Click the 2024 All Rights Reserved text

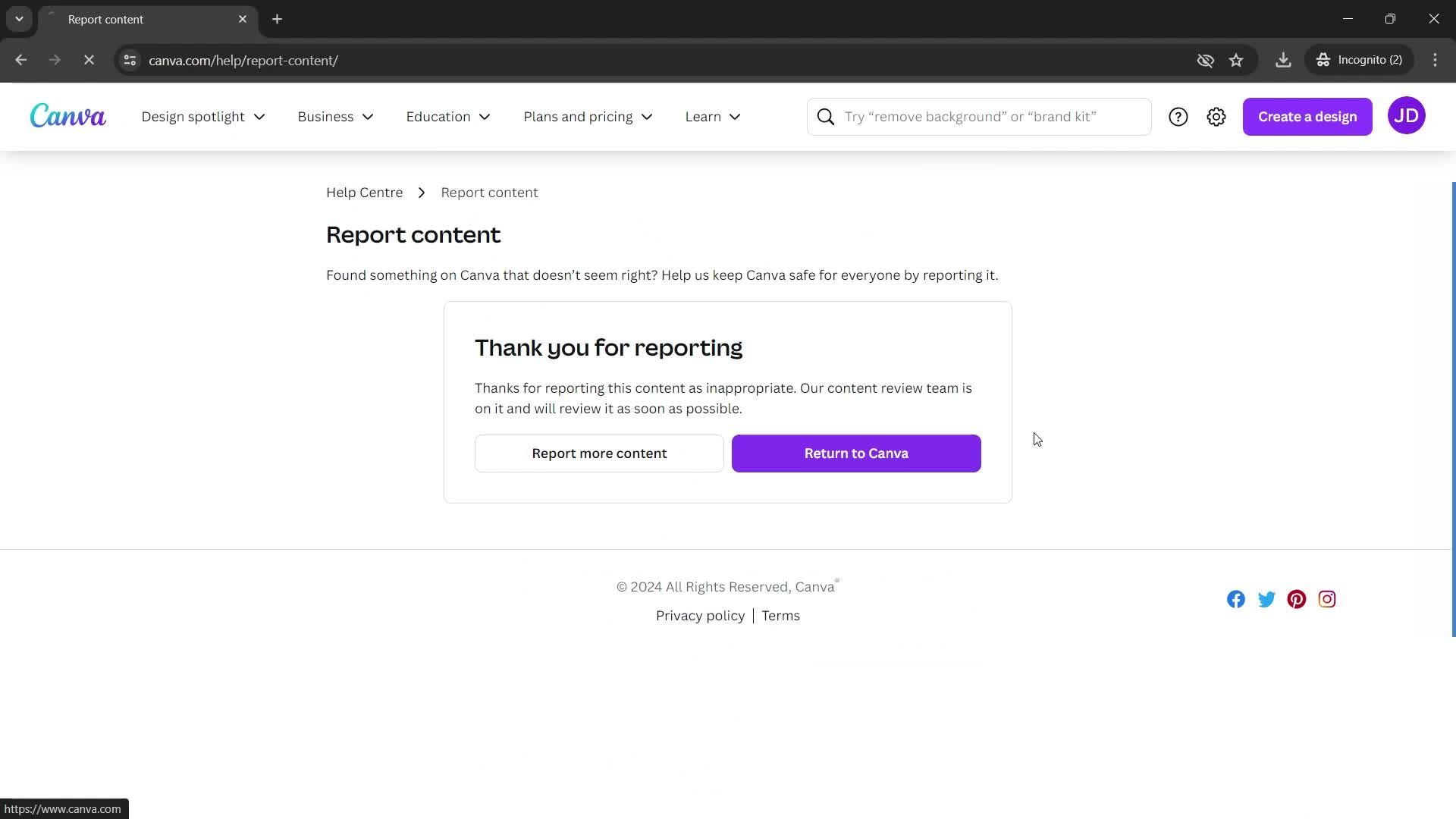tap(727, 587)
